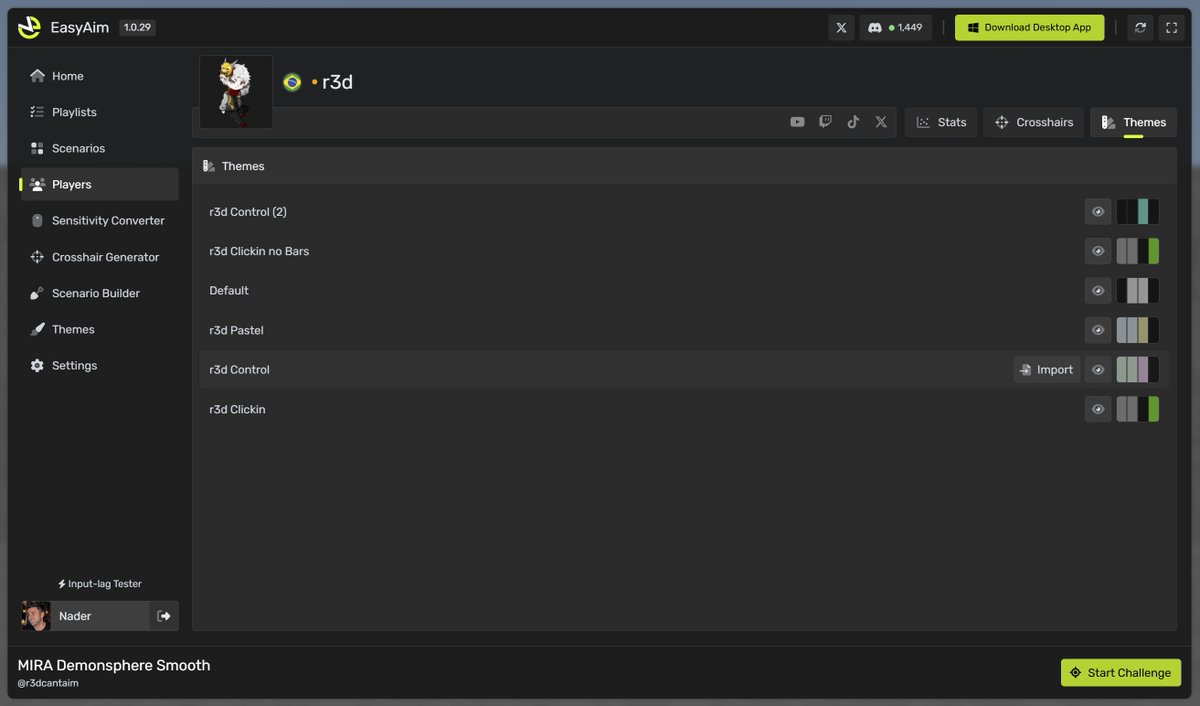Viewport: 1200px width, 706px height.
Task: Open the Input-lag Tester link
Action: pyautogui.click(x=100, y=584)
